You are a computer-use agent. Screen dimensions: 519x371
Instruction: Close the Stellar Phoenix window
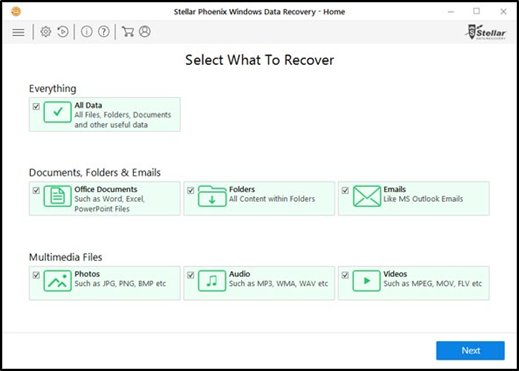[x=503, y=12]
